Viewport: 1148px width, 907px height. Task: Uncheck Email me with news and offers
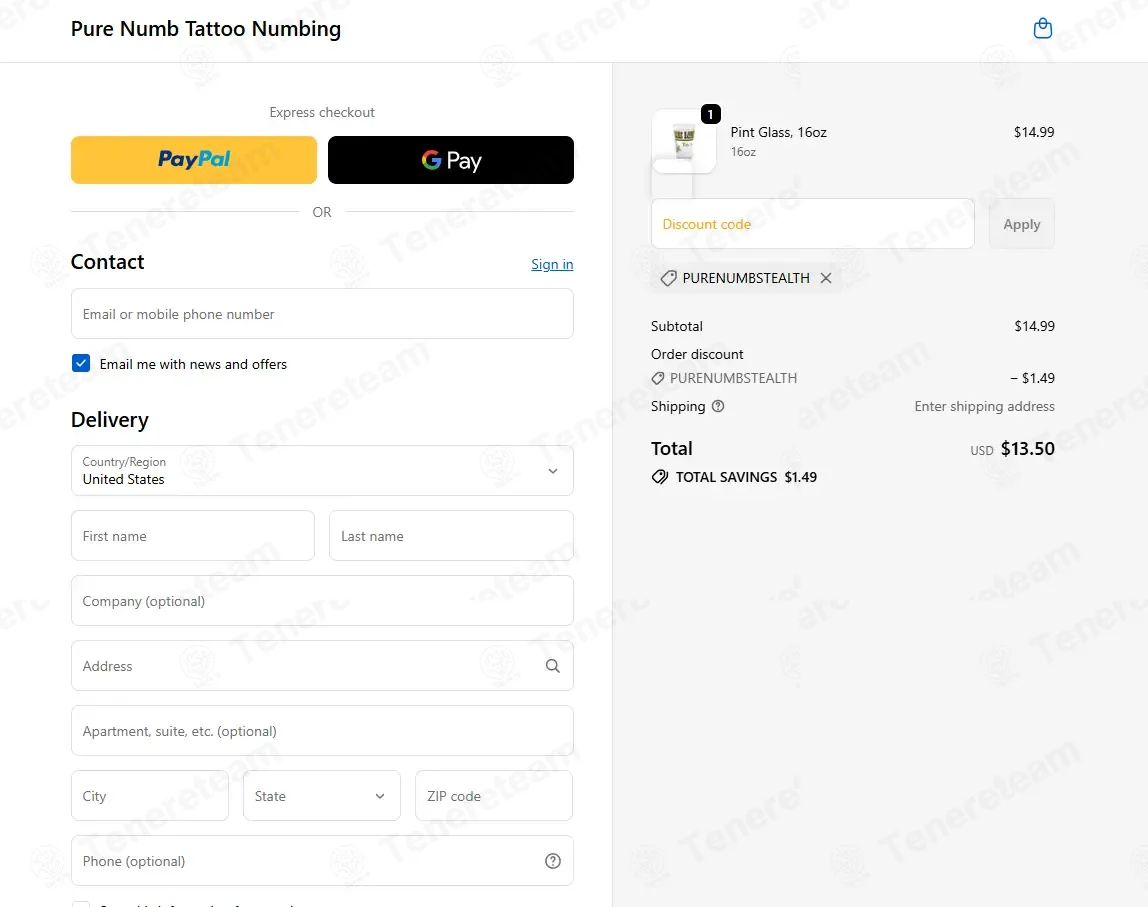[81, 363]
